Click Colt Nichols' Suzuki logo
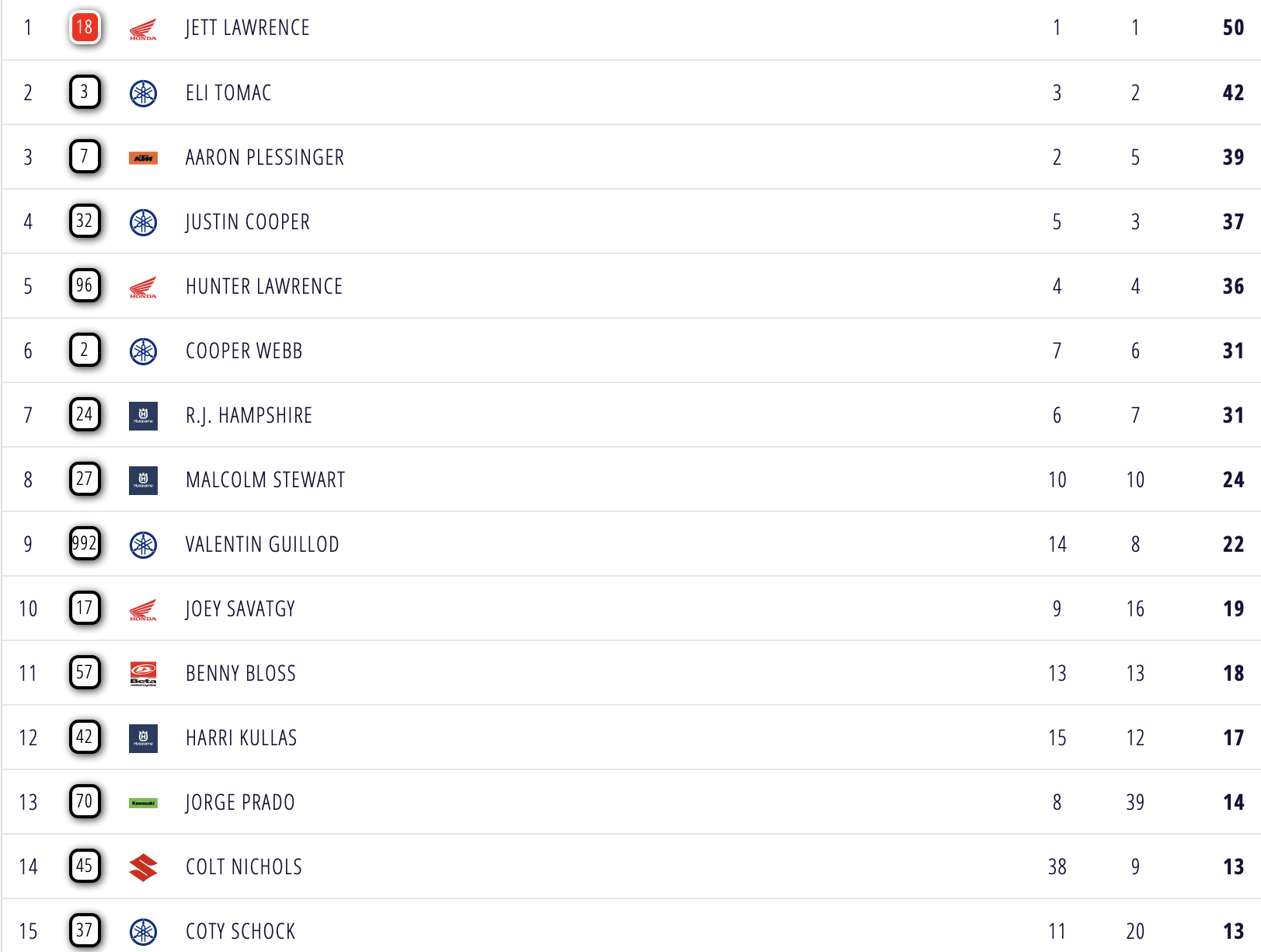Screen dimensions: 1261x952 click(x=143, y=867)
